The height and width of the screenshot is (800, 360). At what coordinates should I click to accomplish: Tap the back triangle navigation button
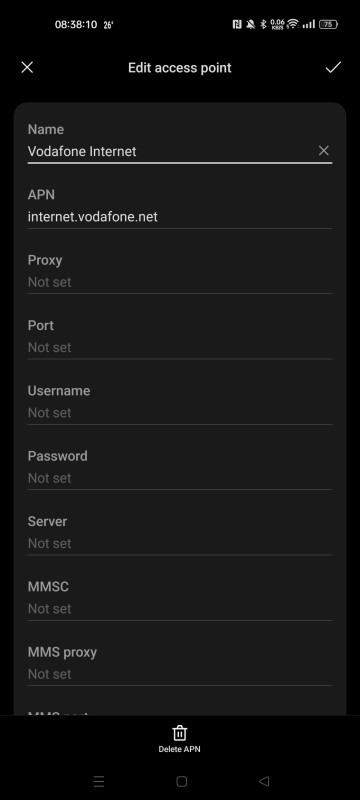(264, 781)
